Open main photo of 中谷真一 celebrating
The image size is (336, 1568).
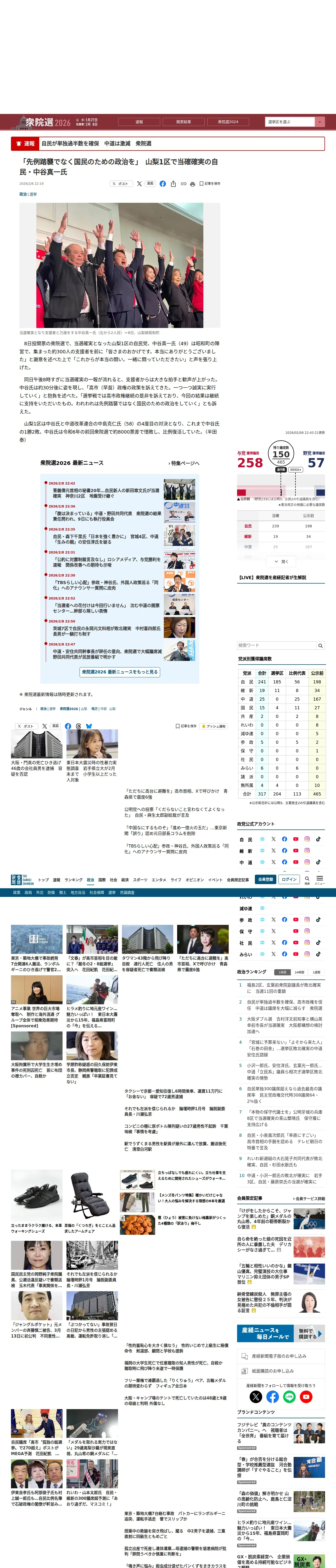[x=120, y=266]
